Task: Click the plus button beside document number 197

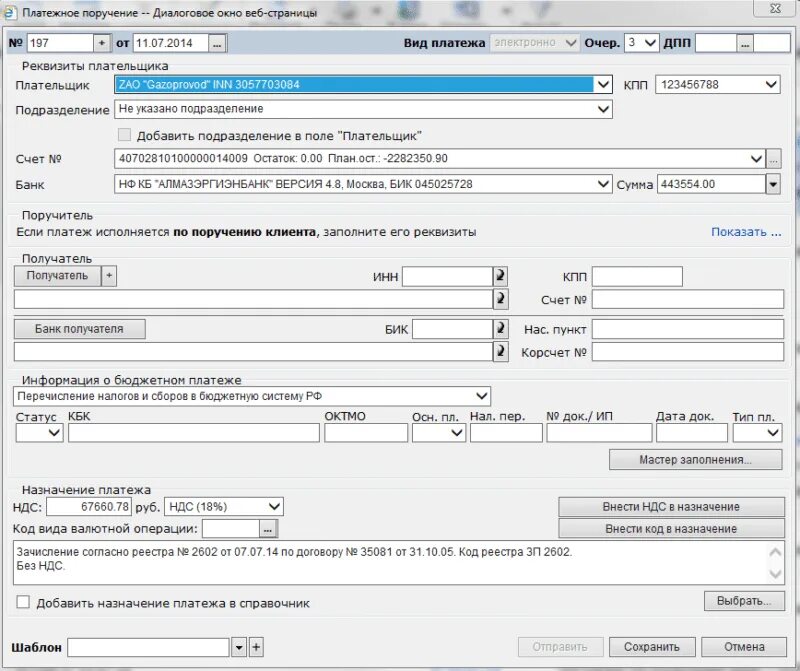Action: point(102,43)
